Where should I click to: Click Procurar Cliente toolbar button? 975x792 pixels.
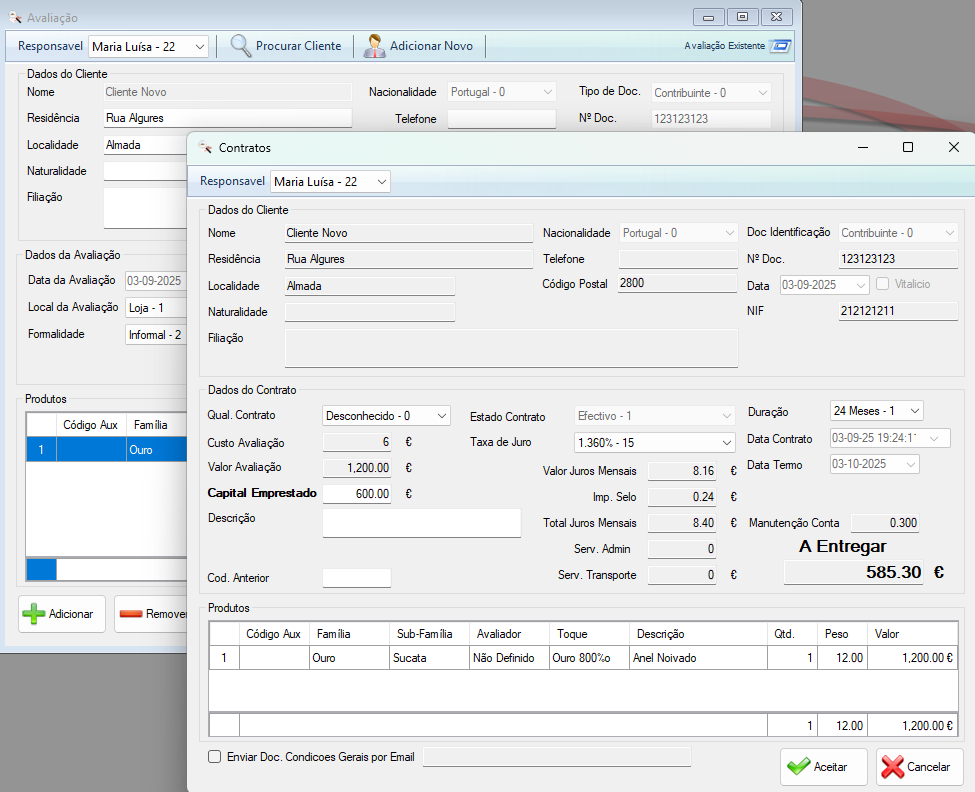coord(285,46)
